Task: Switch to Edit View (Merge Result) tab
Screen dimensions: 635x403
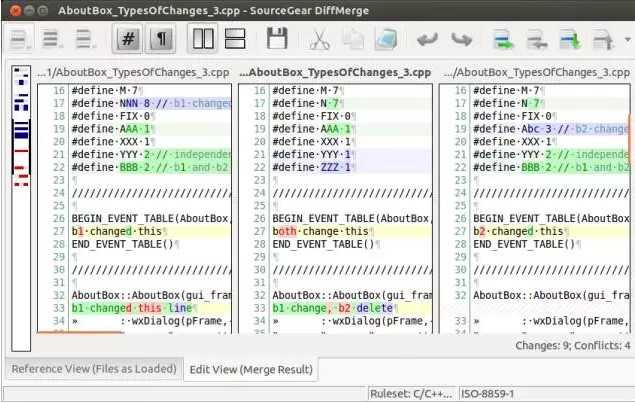Action: tap(251, 369)
